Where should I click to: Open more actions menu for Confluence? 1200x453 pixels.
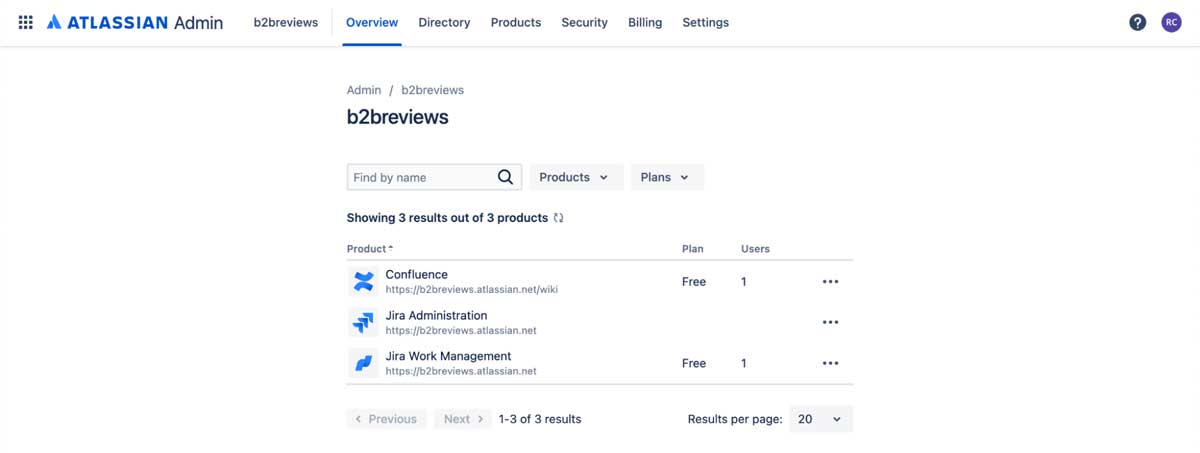[x=830, y=282]
